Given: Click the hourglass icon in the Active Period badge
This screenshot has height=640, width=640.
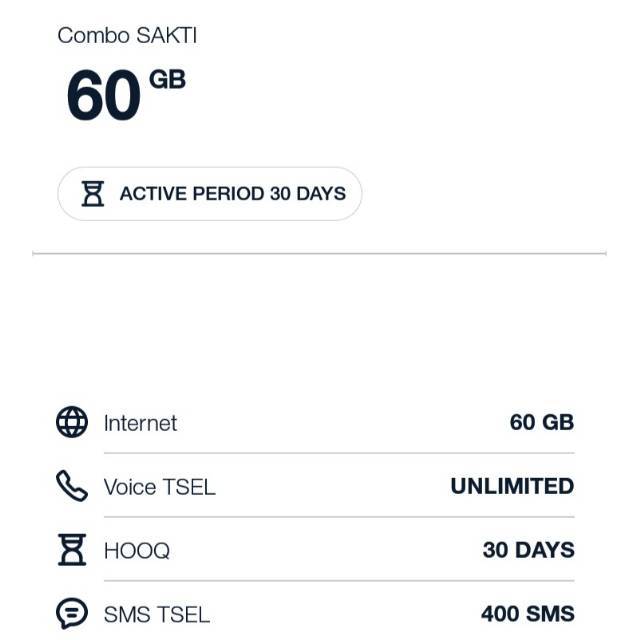Looking at the screenshot, I should (x=93, y=194).
